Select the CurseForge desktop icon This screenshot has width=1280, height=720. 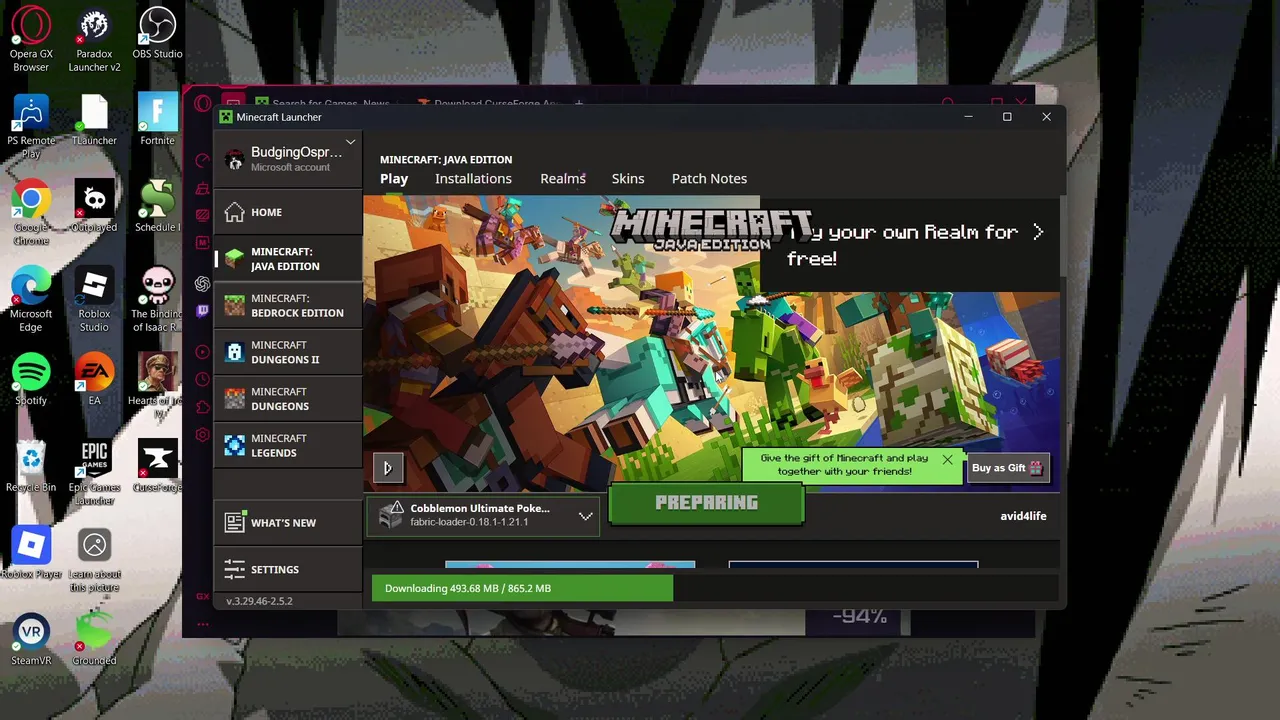[157, 467]
